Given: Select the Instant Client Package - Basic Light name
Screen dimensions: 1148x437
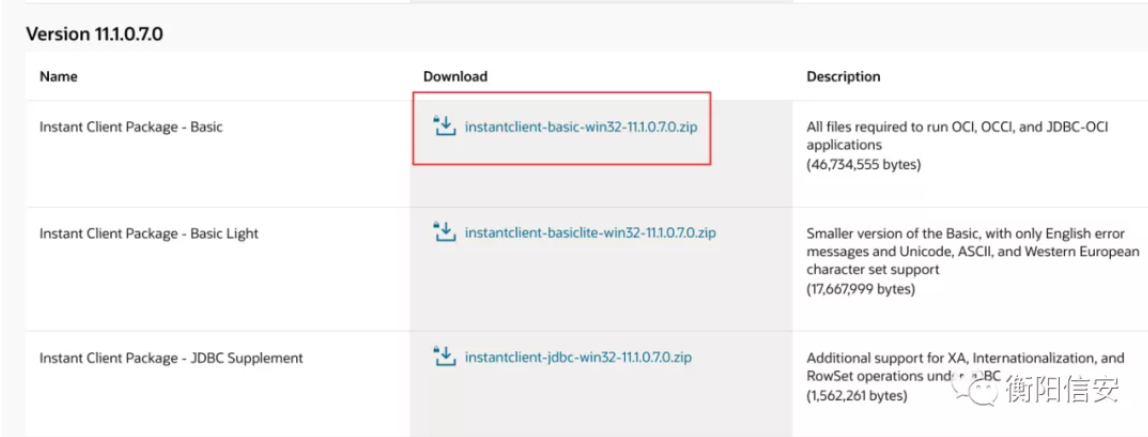Looking at the screenshot, I should 149,234.
